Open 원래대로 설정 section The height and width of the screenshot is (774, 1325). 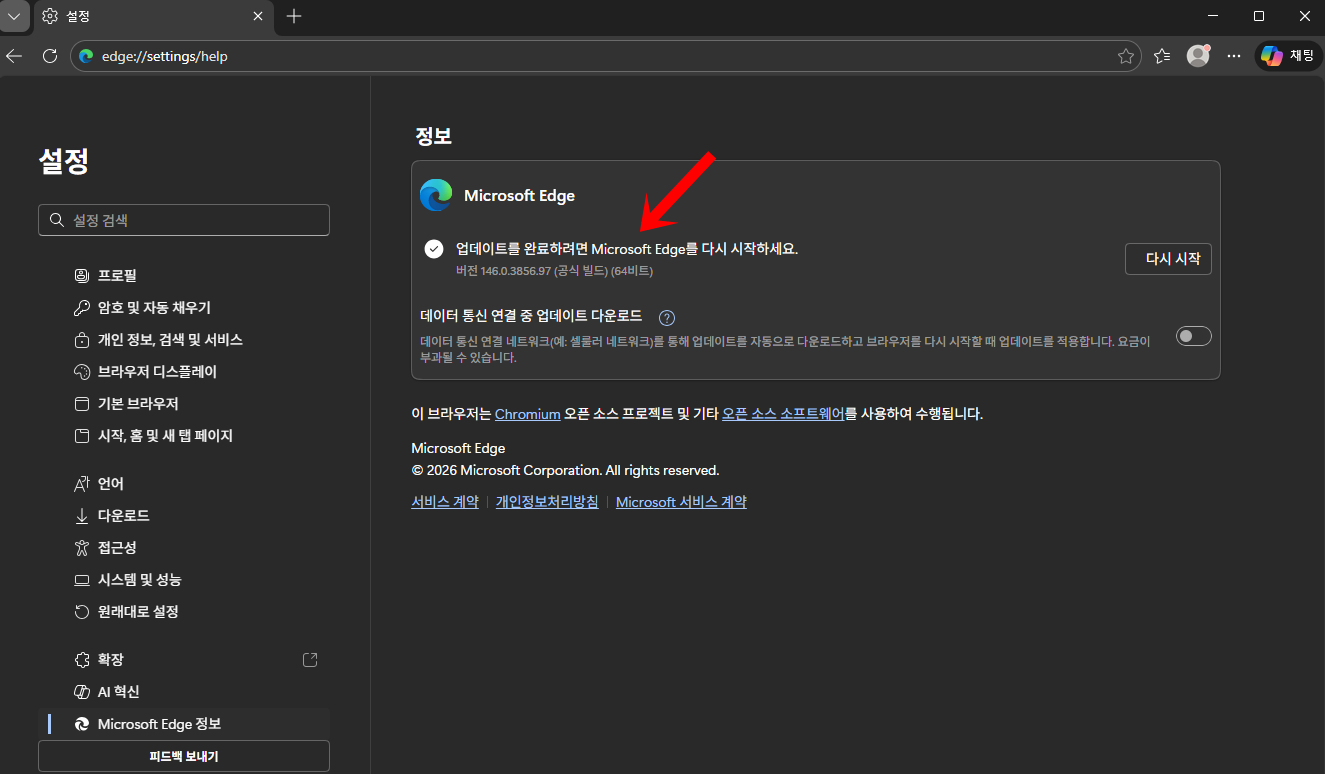point(184,612)
